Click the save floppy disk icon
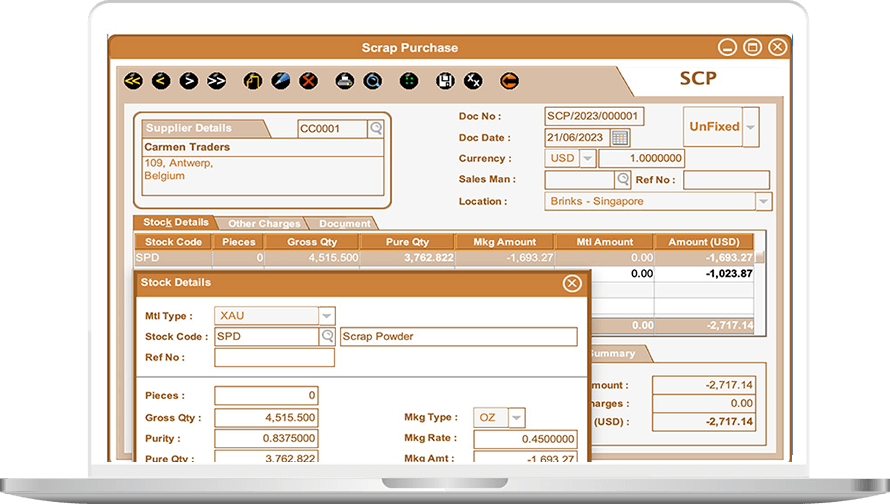 click(x=446, y=81)
